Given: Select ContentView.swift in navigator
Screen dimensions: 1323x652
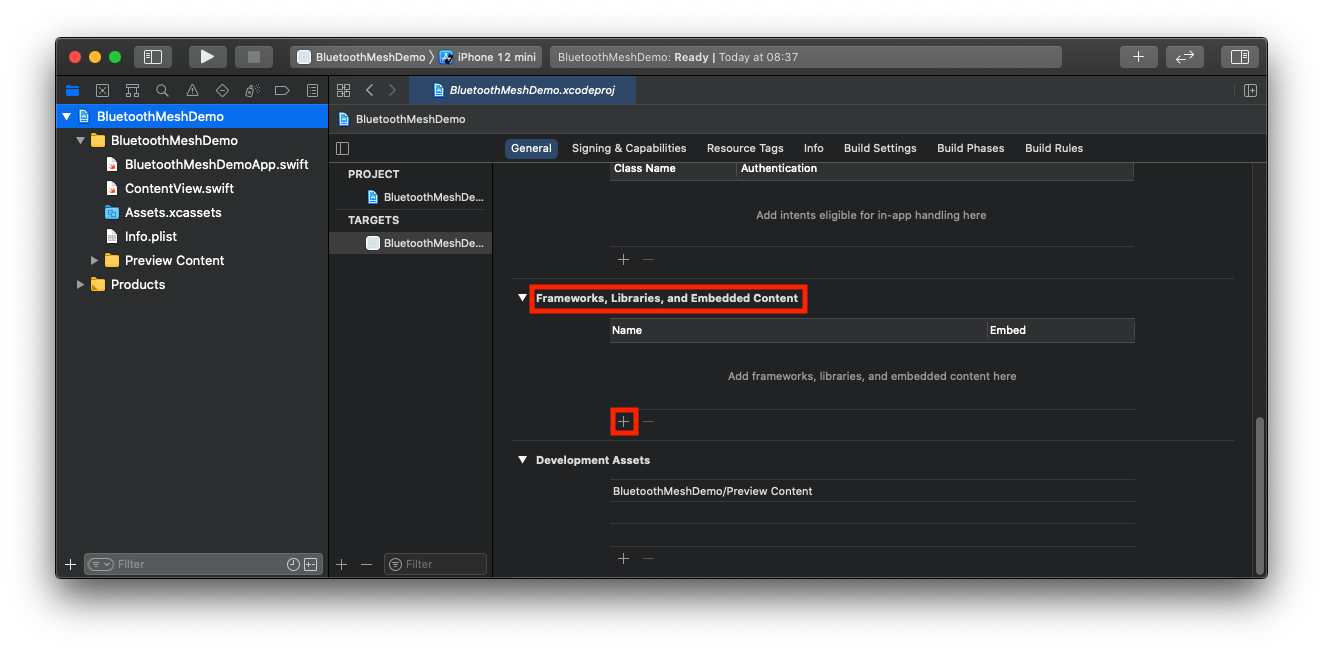Looking at the screenshot, I should [179, 189].
